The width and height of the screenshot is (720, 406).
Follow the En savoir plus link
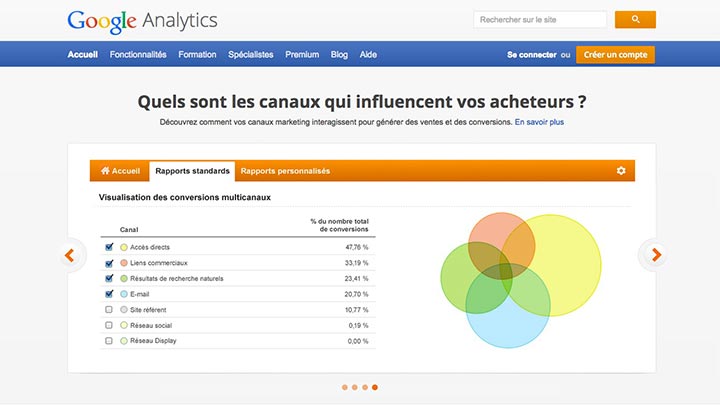point(539,122)
